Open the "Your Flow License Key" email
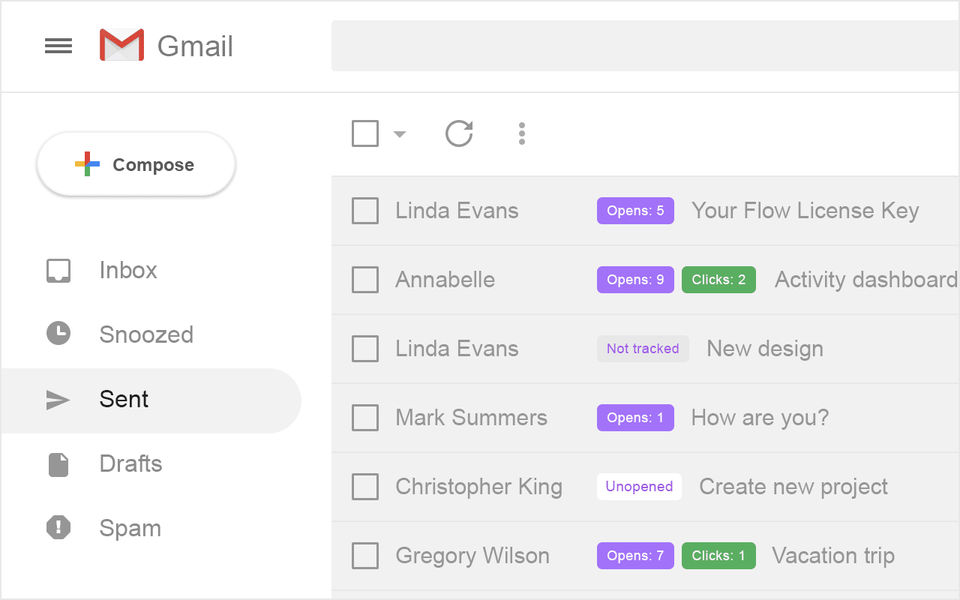960x600 pixels. [805, 211]
